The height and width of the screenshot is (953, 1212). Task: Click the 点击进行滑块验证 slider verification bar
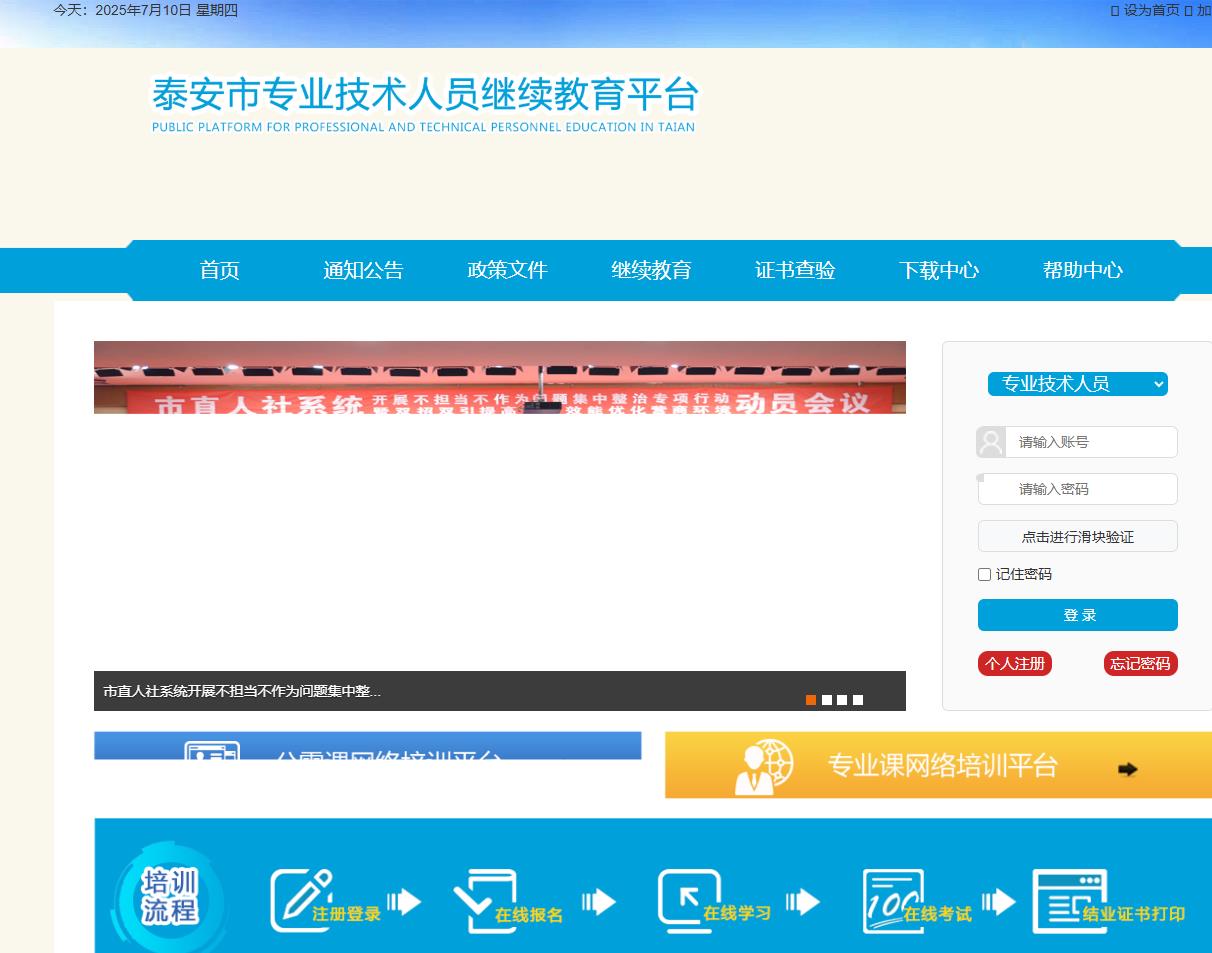(x=1077, y=536)
